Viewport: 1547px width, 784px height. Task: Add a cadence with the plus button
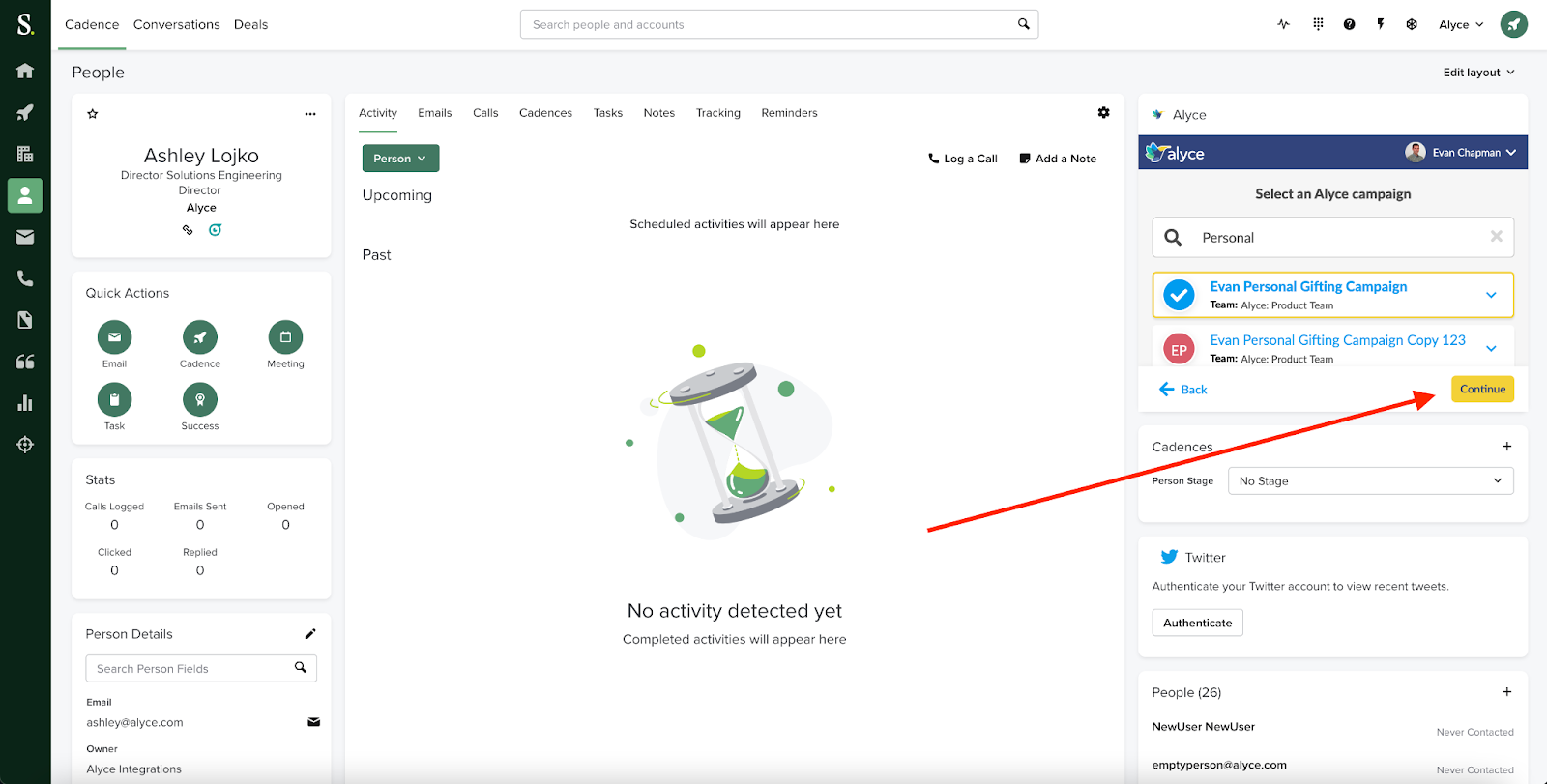tap(1506, 447)
